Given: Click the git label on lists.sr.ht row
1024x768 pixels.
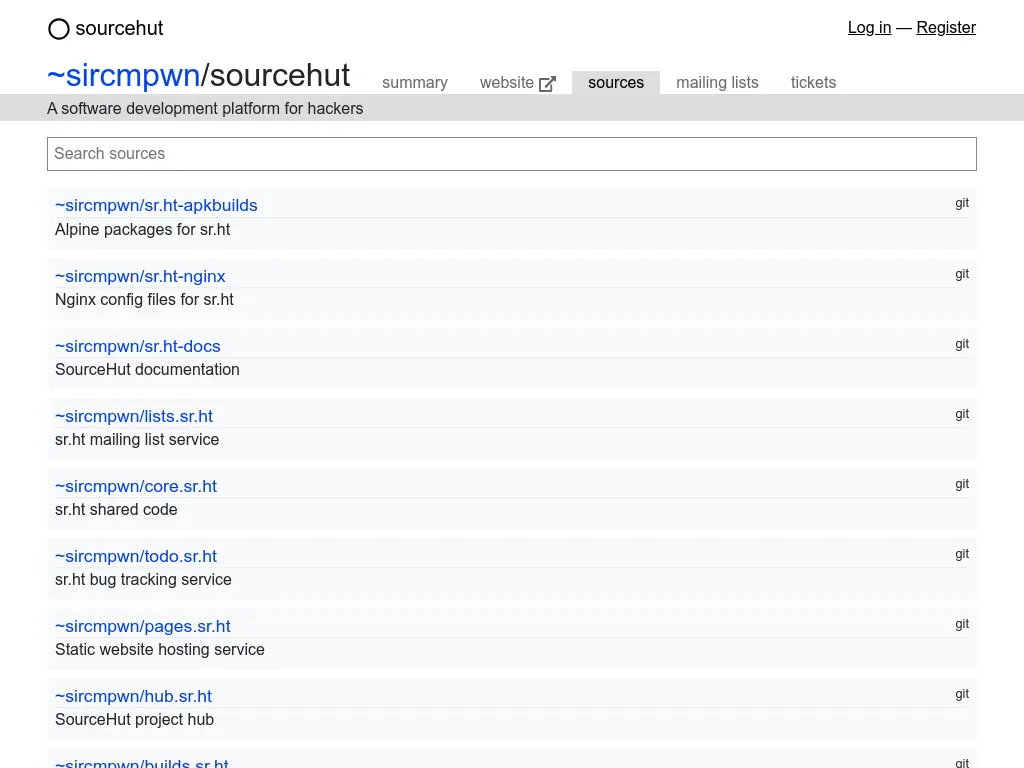Looking at the screenshot, I should pos(962,414).
